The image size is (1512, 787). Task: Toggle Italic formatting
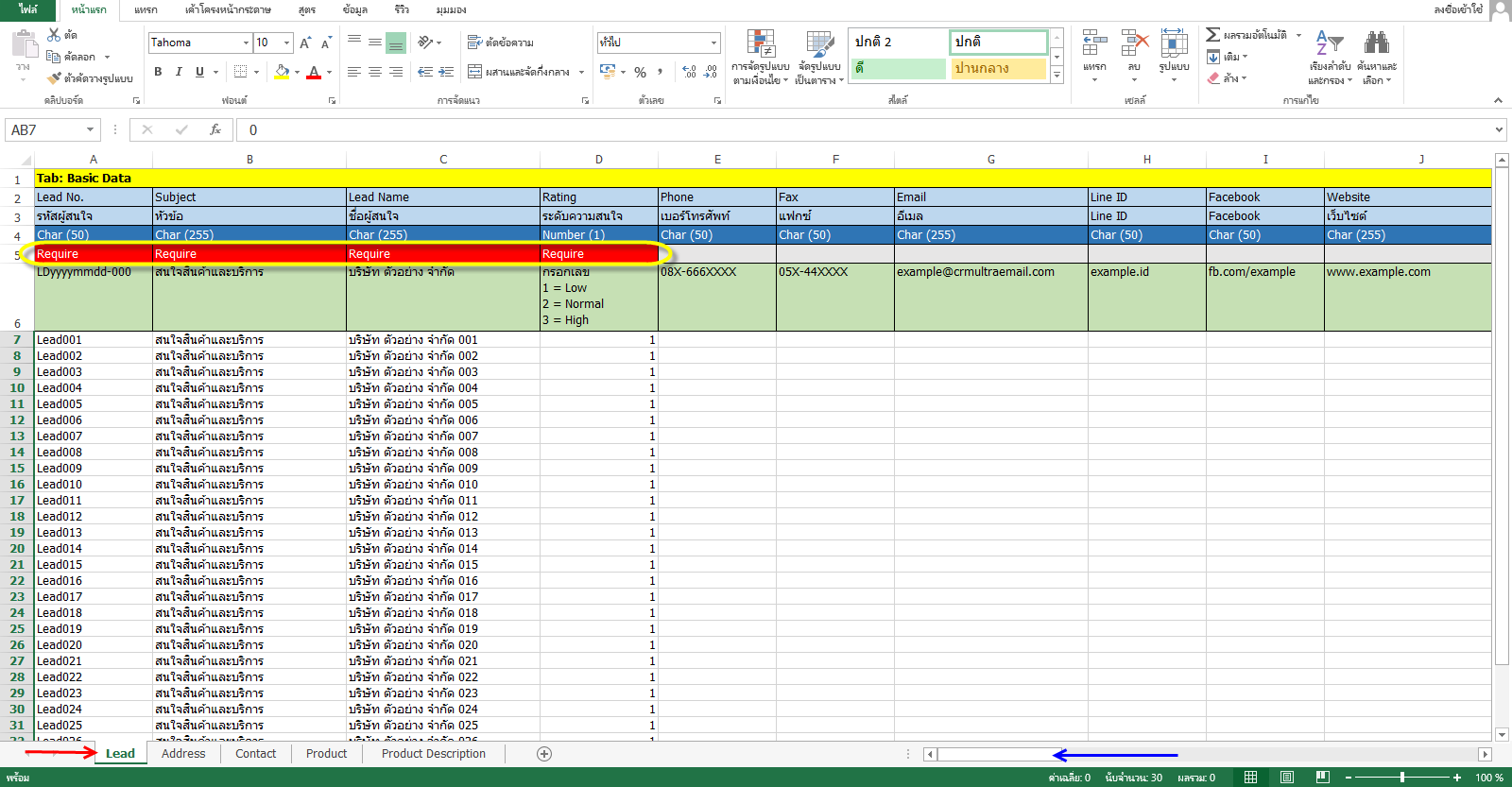click(x=179, y=72)
